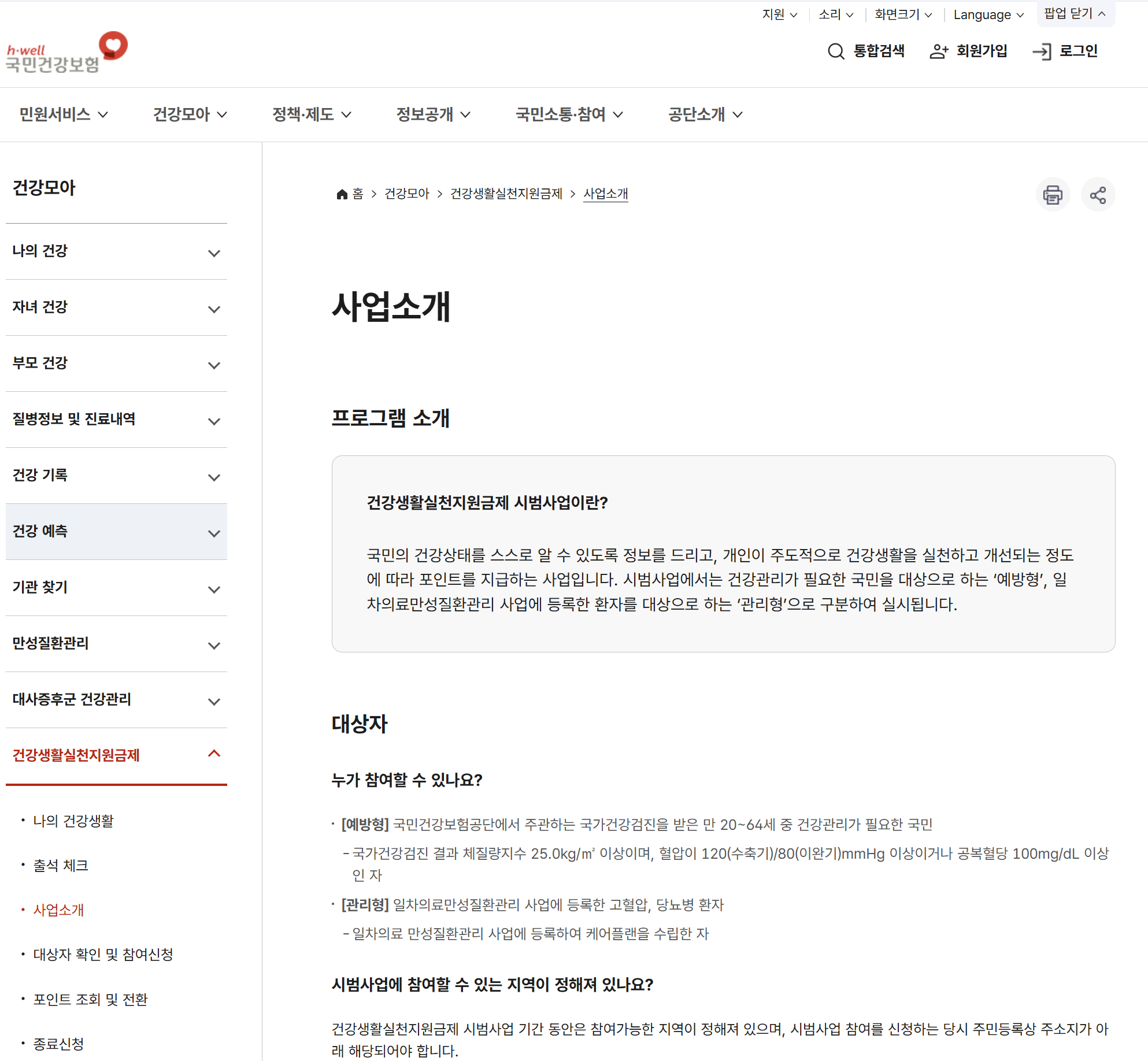Click 건강모아 in the breadcrumb

(x=406, y=194)
